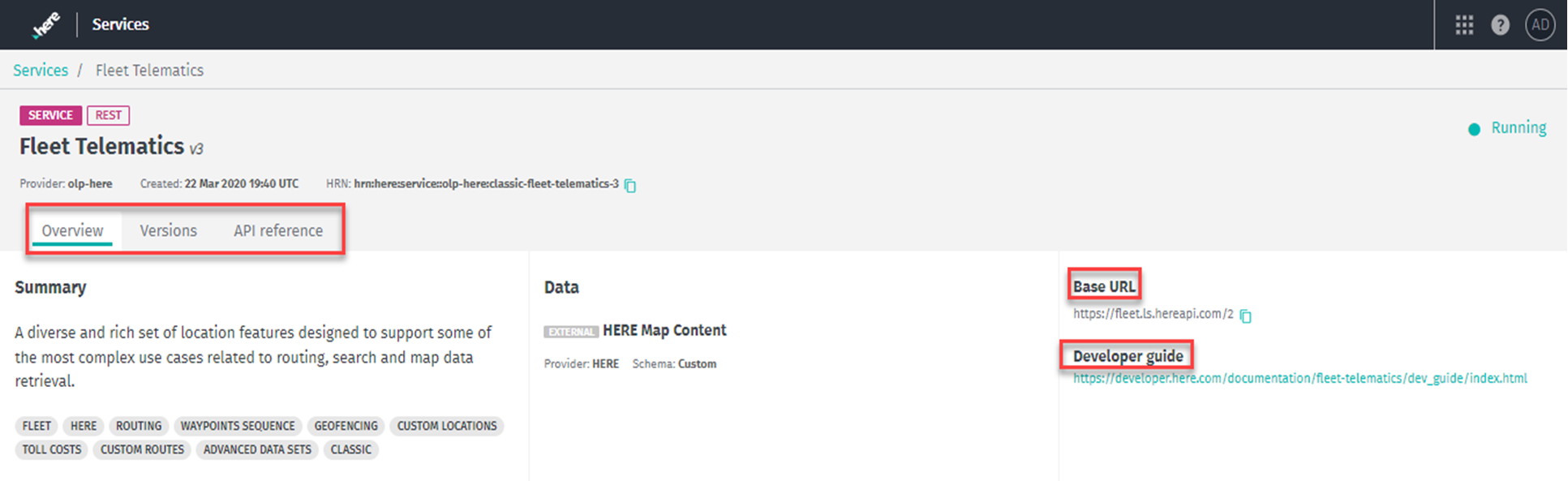Click the Running status indicator
Viewport: 1568px width, 481px height.
pyautogui.click(x=1507, y=128)
